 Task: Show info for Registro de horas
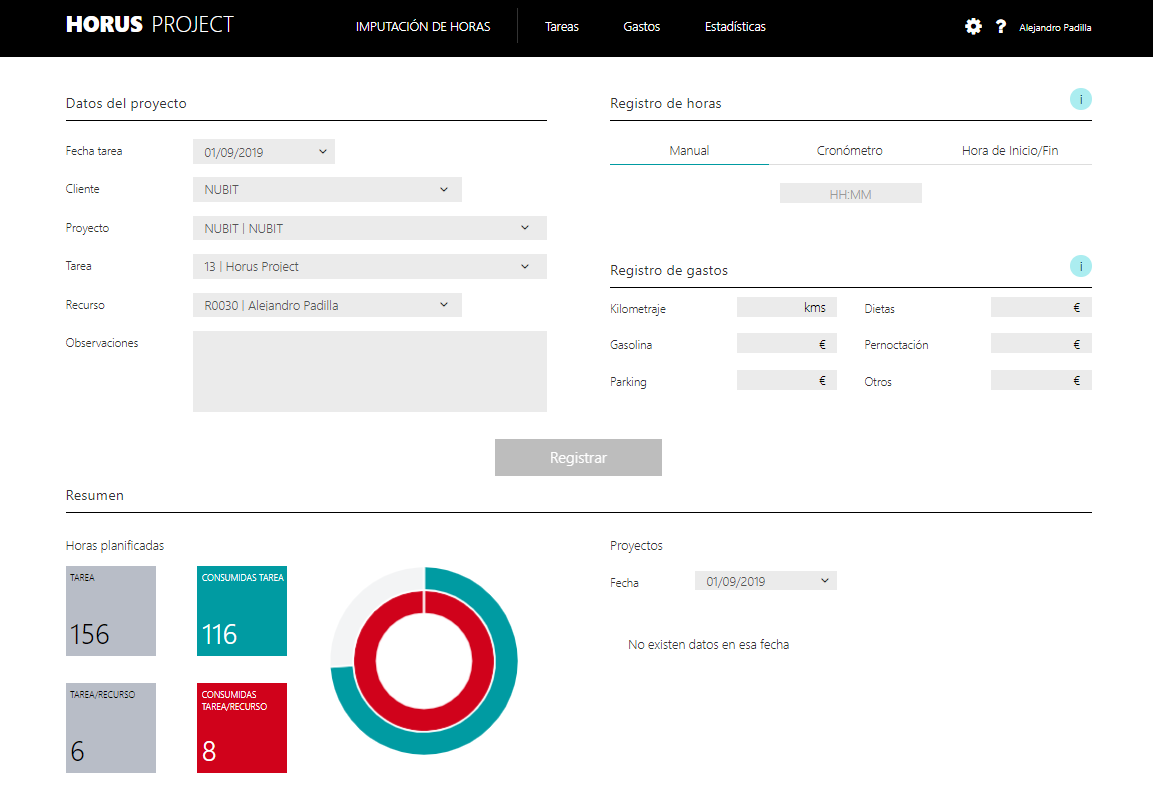(1080, 99)
